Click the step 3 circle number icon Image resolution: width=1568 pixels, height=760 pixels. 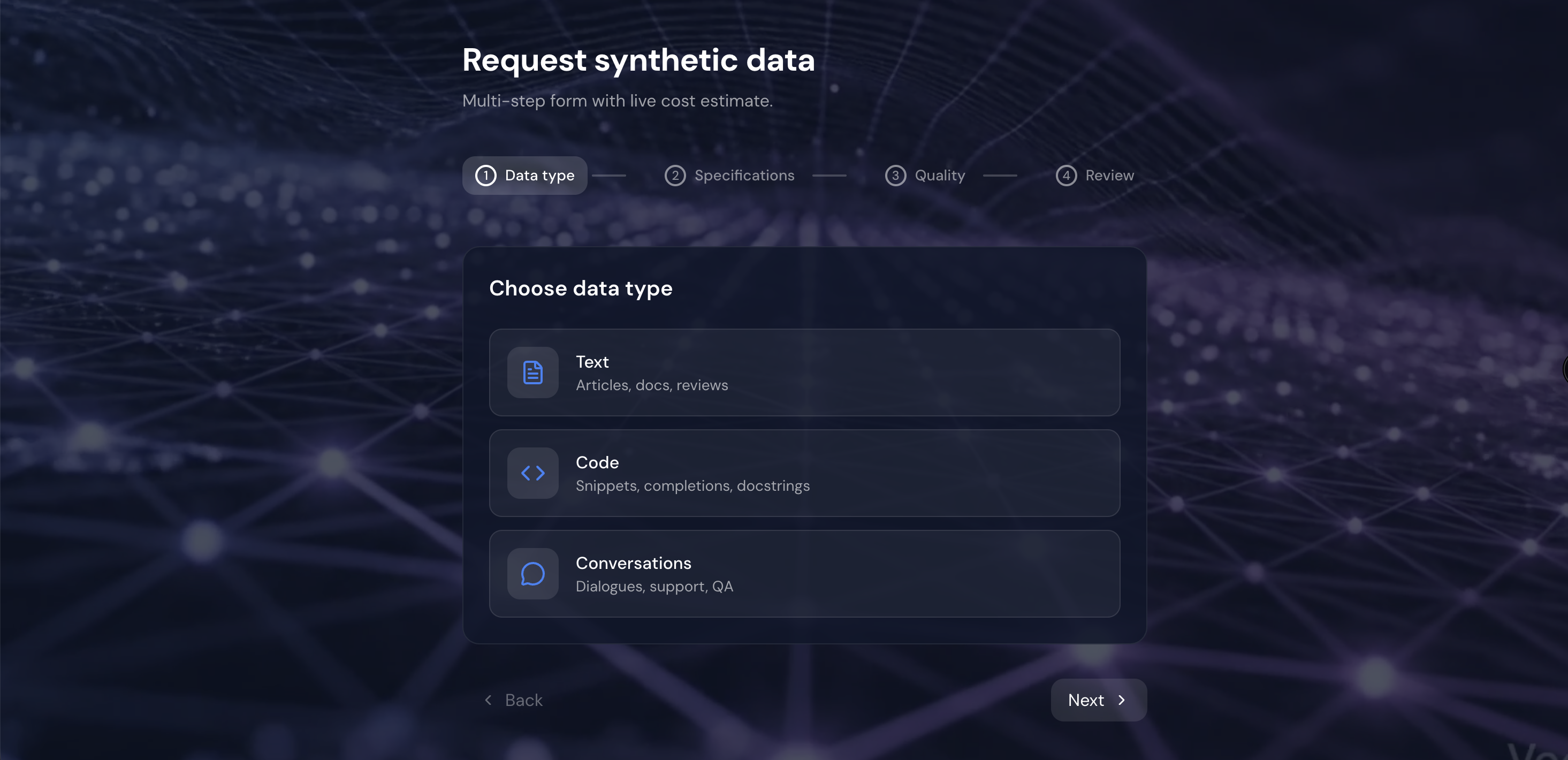[895, 176]
